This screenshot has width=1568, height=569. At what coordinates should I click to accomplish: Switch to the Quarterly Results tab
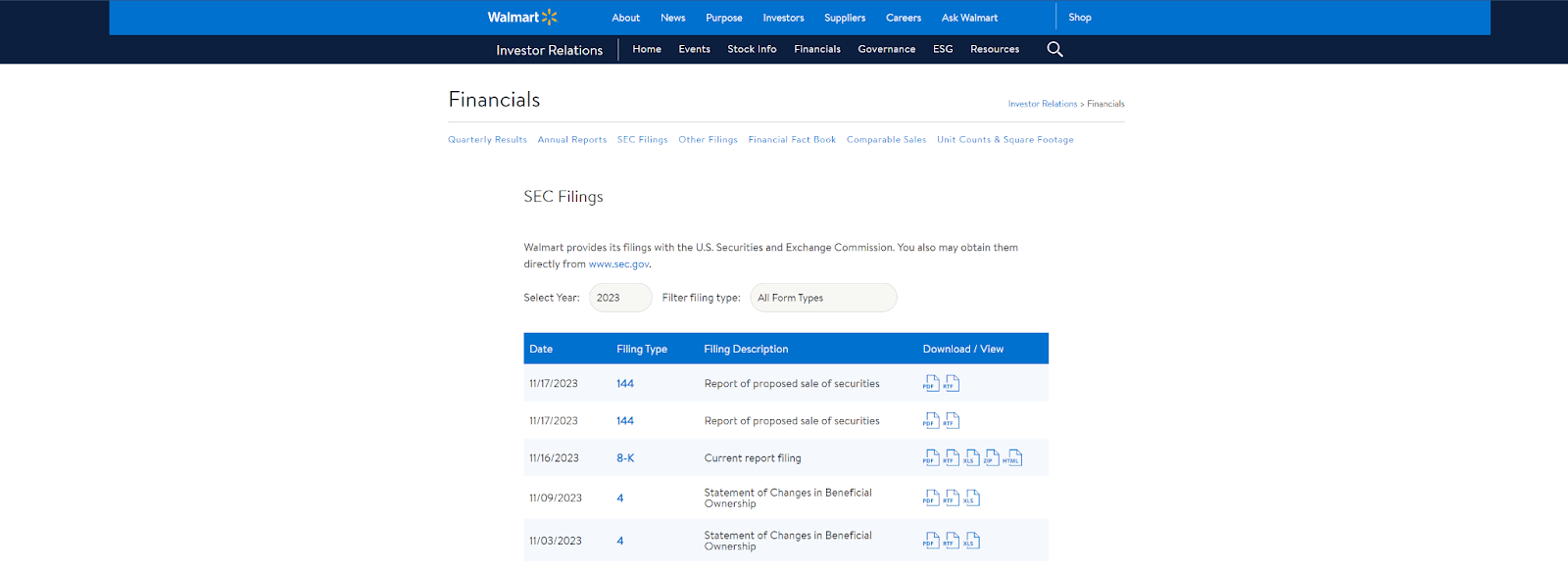(487, 140)
